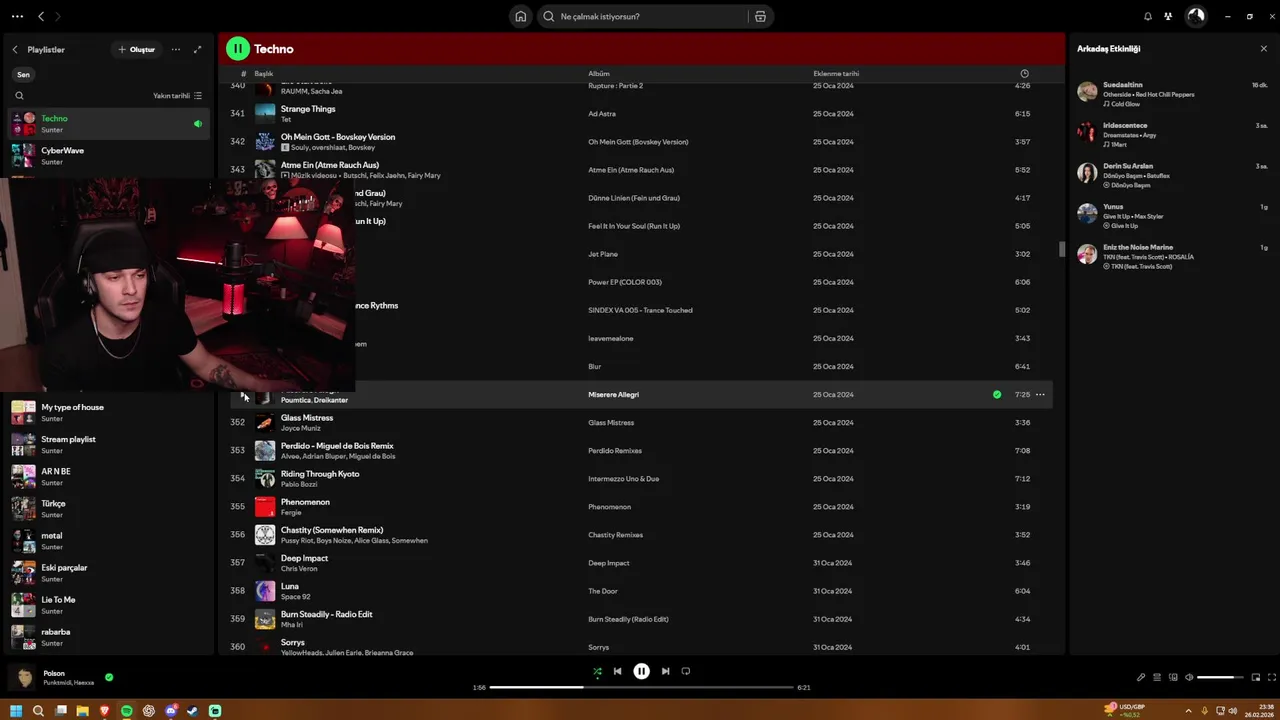Click the Phenomenon track cover

(x=265, y=507)
